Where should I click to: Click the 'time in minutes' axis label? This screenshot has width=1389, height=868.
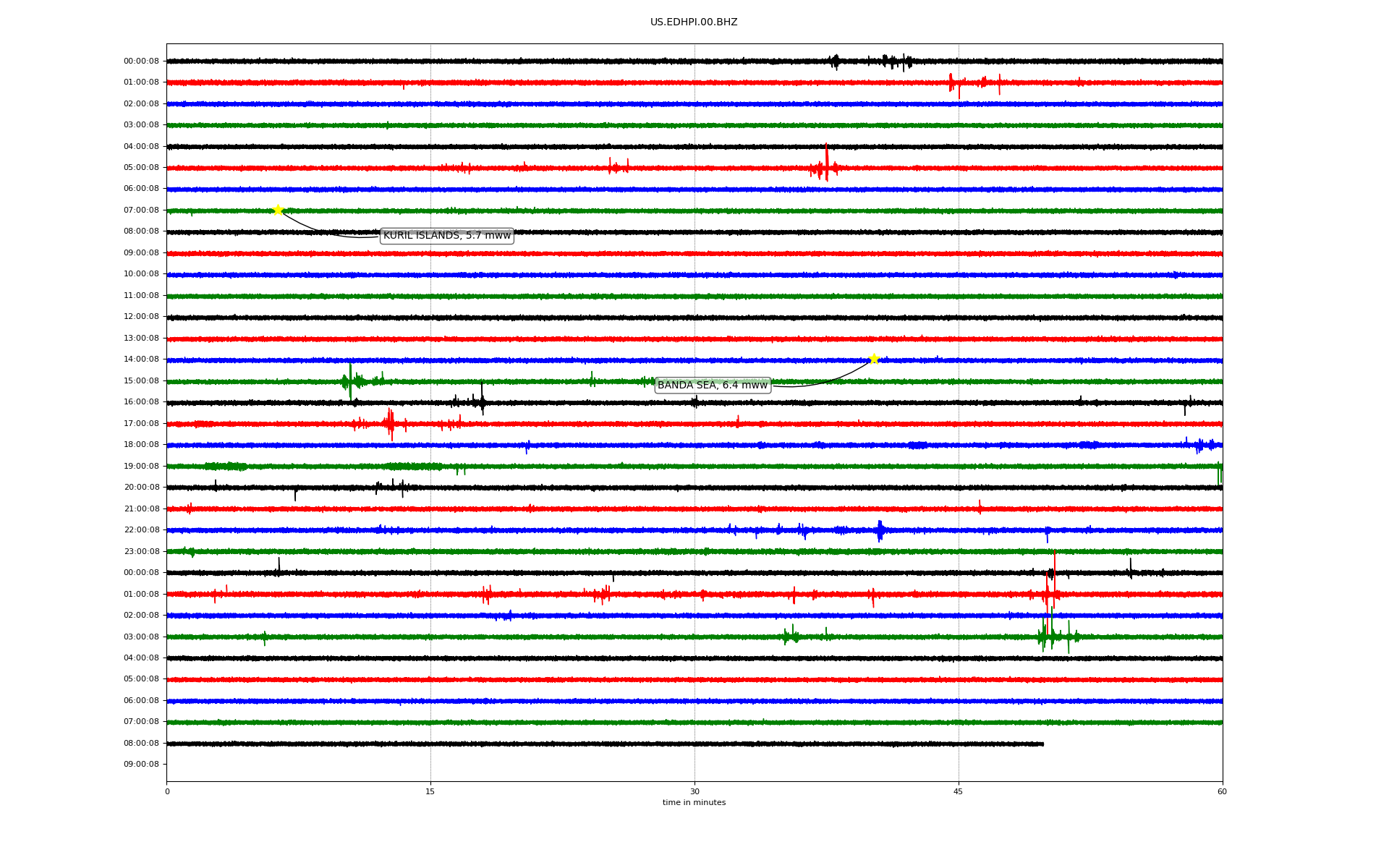[693, 803]
